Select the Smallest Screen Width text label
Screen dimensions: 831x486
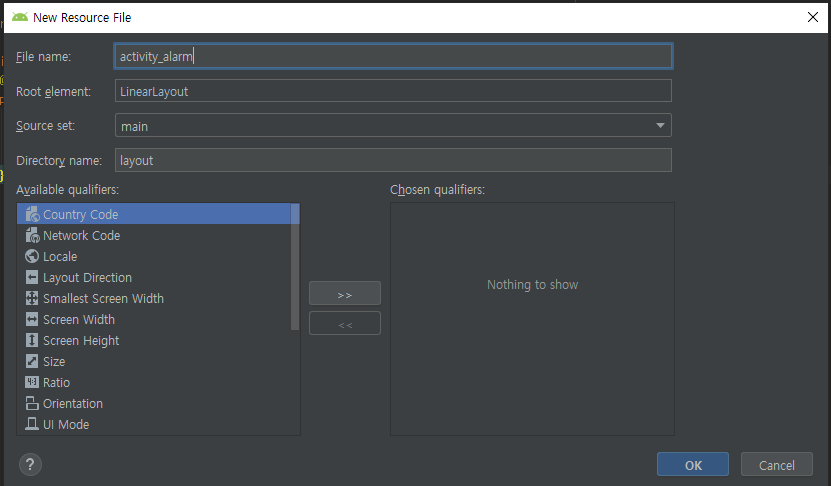pyautogui.click(x=103, y=298)
